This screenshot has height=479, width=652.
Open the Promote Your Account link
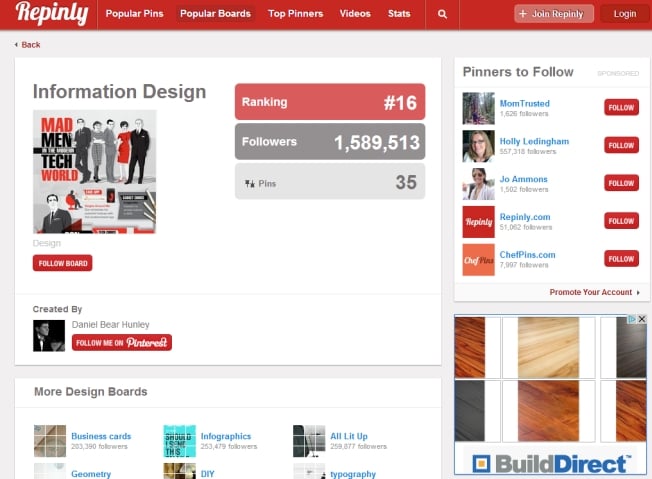click(x=595, y=292)
